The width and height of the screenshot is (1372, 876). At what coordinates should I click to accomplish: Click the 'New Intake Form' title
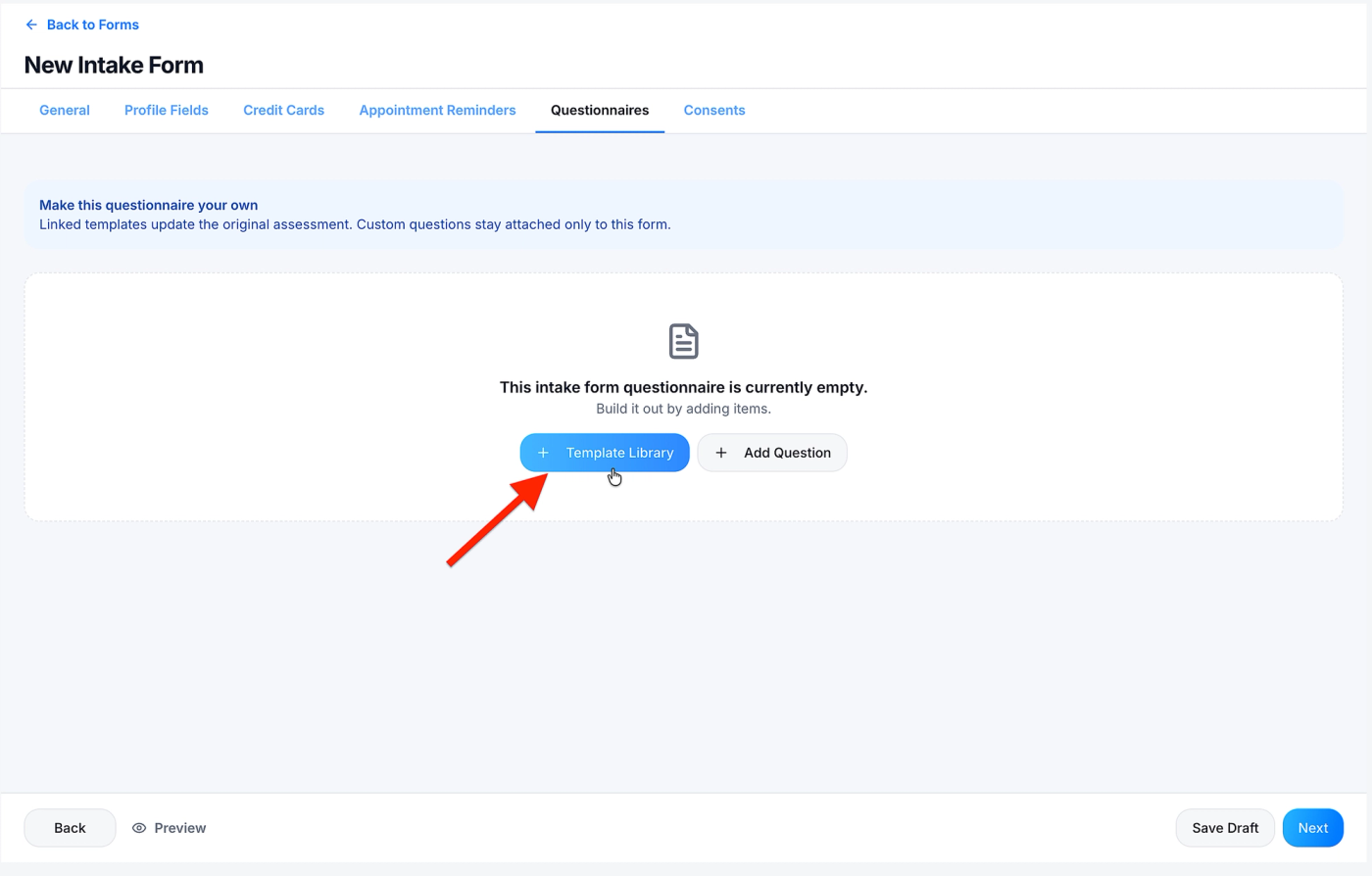[114, 66]
